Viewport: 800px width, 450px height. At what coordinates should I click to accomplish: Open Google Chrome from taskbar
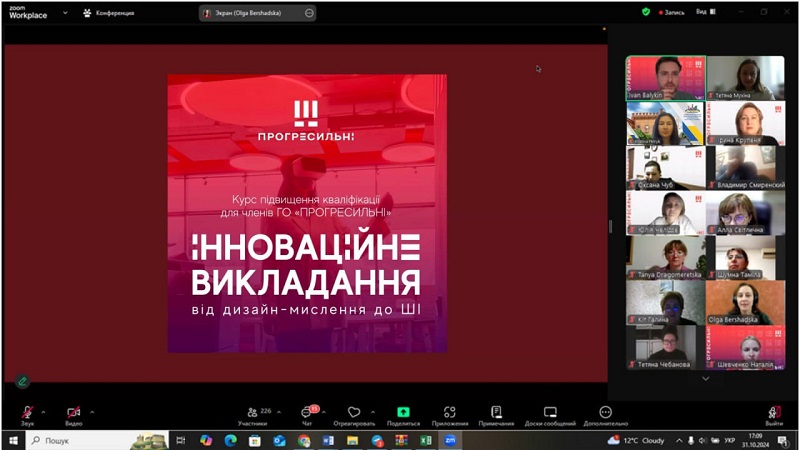[304, 440]
